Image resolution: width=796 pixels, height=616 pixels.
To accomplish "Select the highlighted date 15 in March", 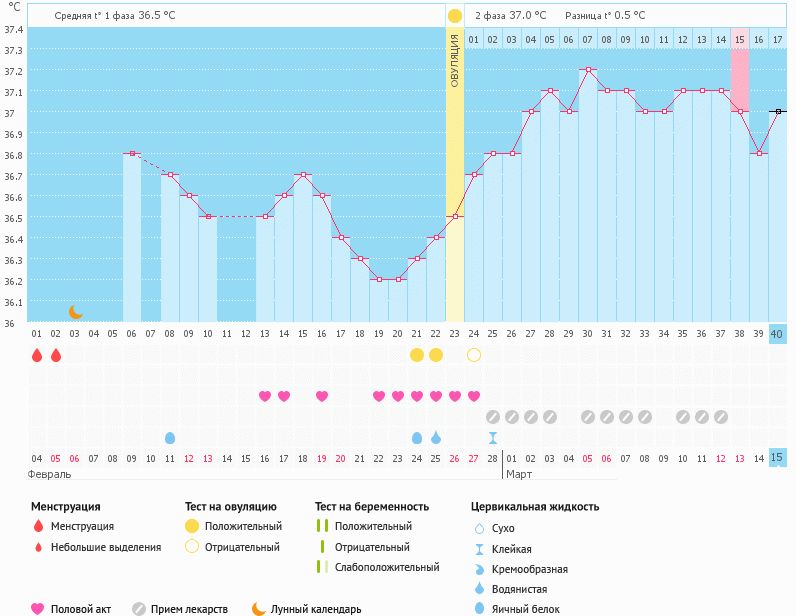I will click(x=778, y=457).
